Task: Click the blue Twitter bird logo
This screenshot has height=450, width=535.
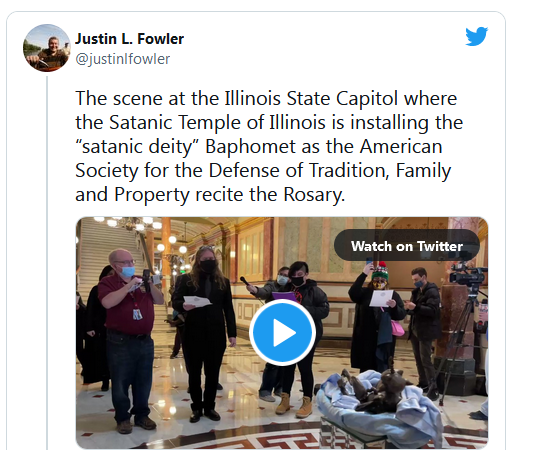Action: pos(476,36)
